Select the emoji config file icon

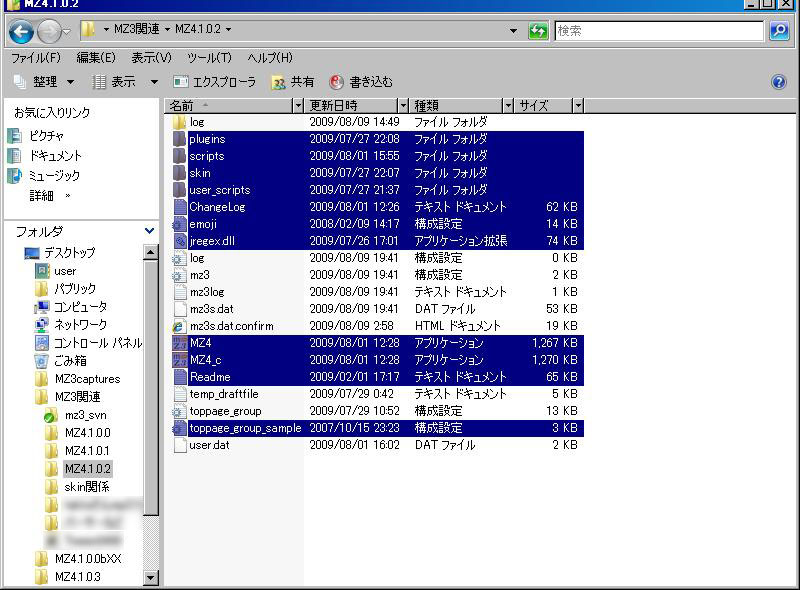(179, 224)
